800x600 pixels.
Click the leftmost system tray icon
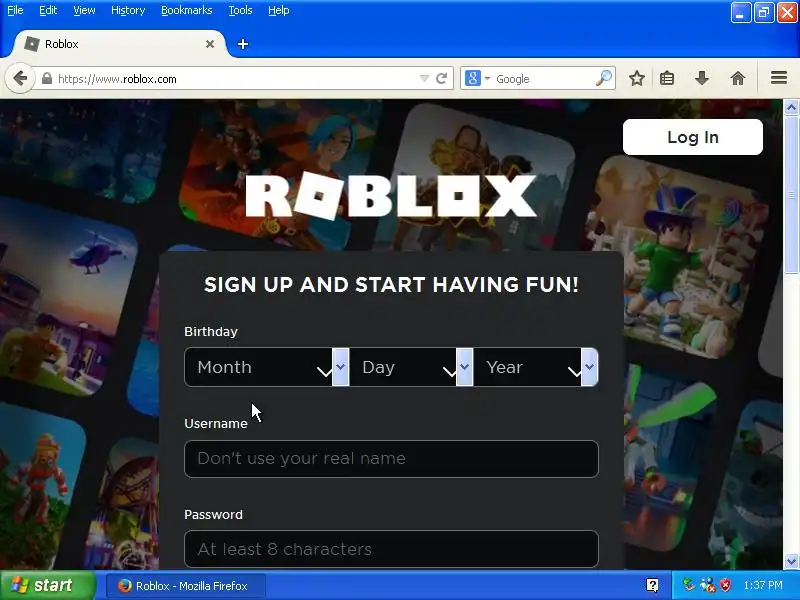[689, 585]
